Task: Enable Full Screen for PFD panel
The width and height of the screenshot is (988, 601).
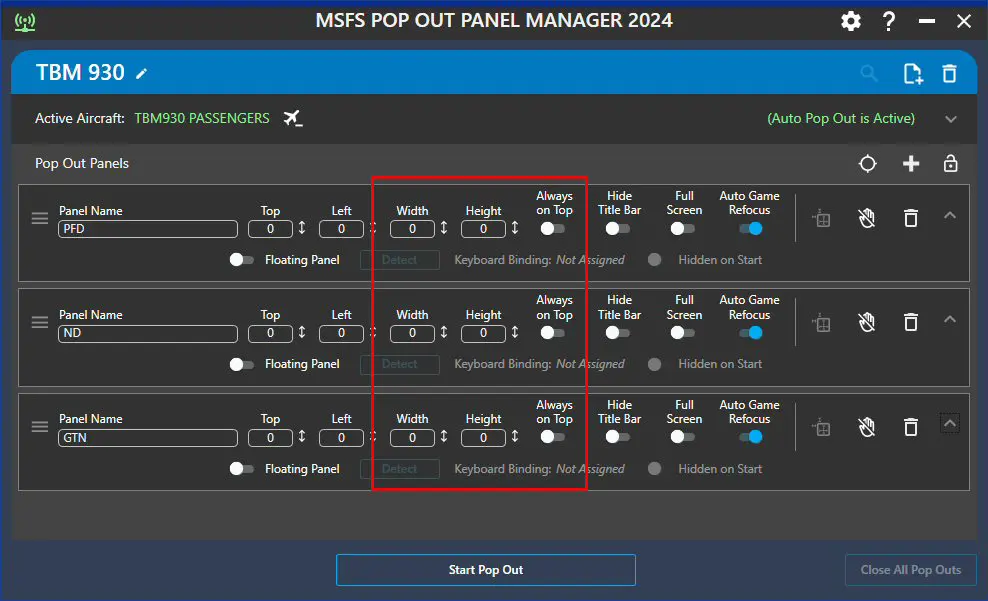Action: (682, 229)
